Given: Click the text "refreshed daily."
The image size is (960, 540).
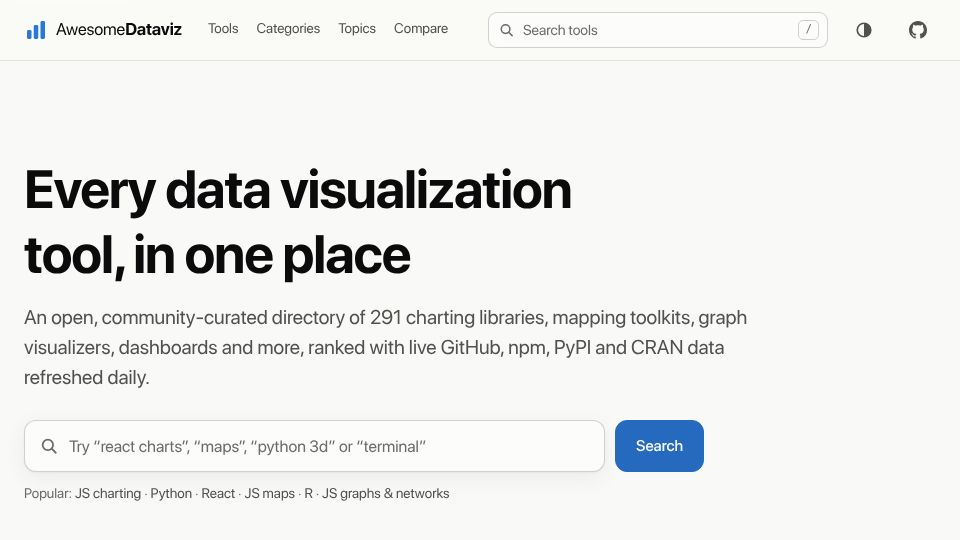Looking at the screenshot, I should click(x=86, y=378).
